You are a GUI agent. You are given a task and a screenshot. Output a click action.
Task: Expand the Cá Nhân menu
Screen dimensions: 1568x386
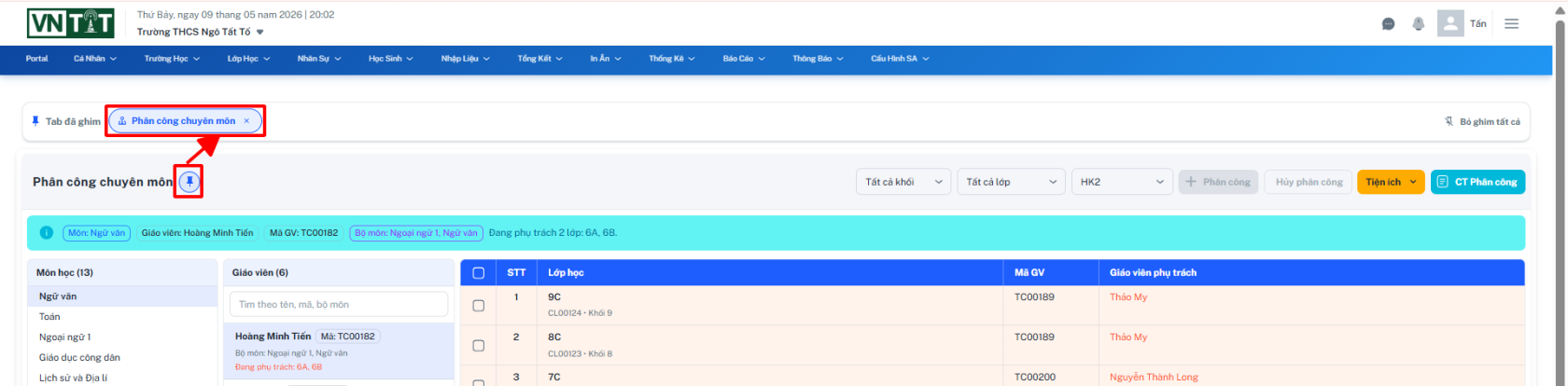click(95, 59)
